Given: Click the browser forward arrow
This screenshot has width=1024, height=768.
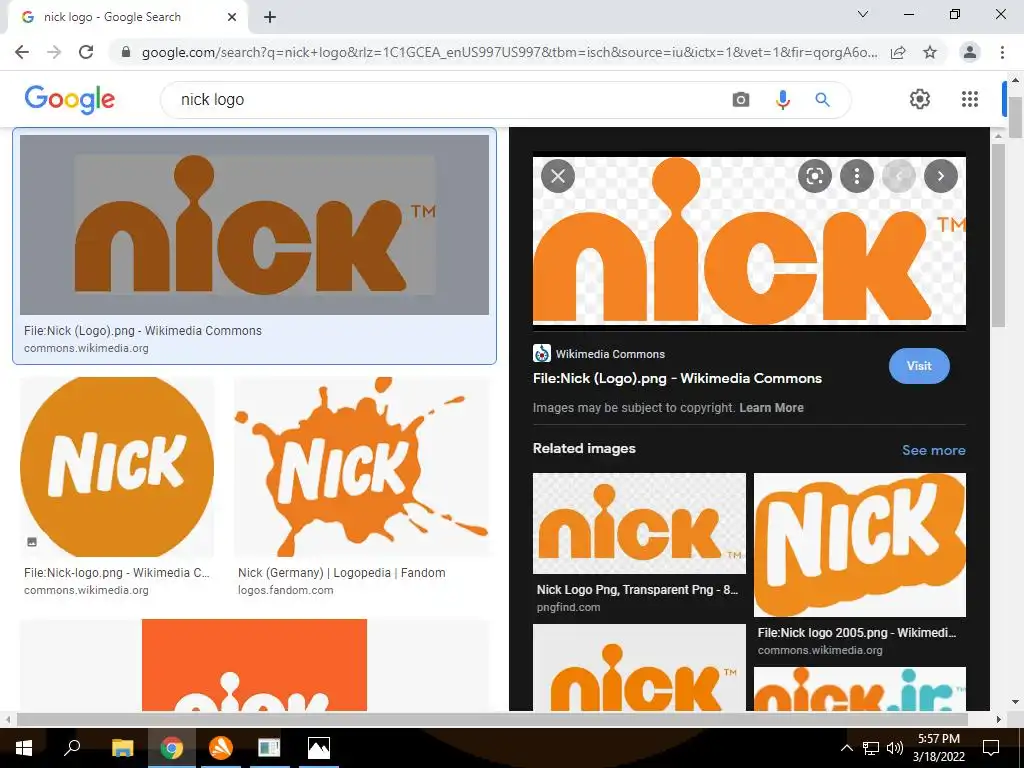Looking at the screenshot, I should pyautogui.click(x=54, y=52).
